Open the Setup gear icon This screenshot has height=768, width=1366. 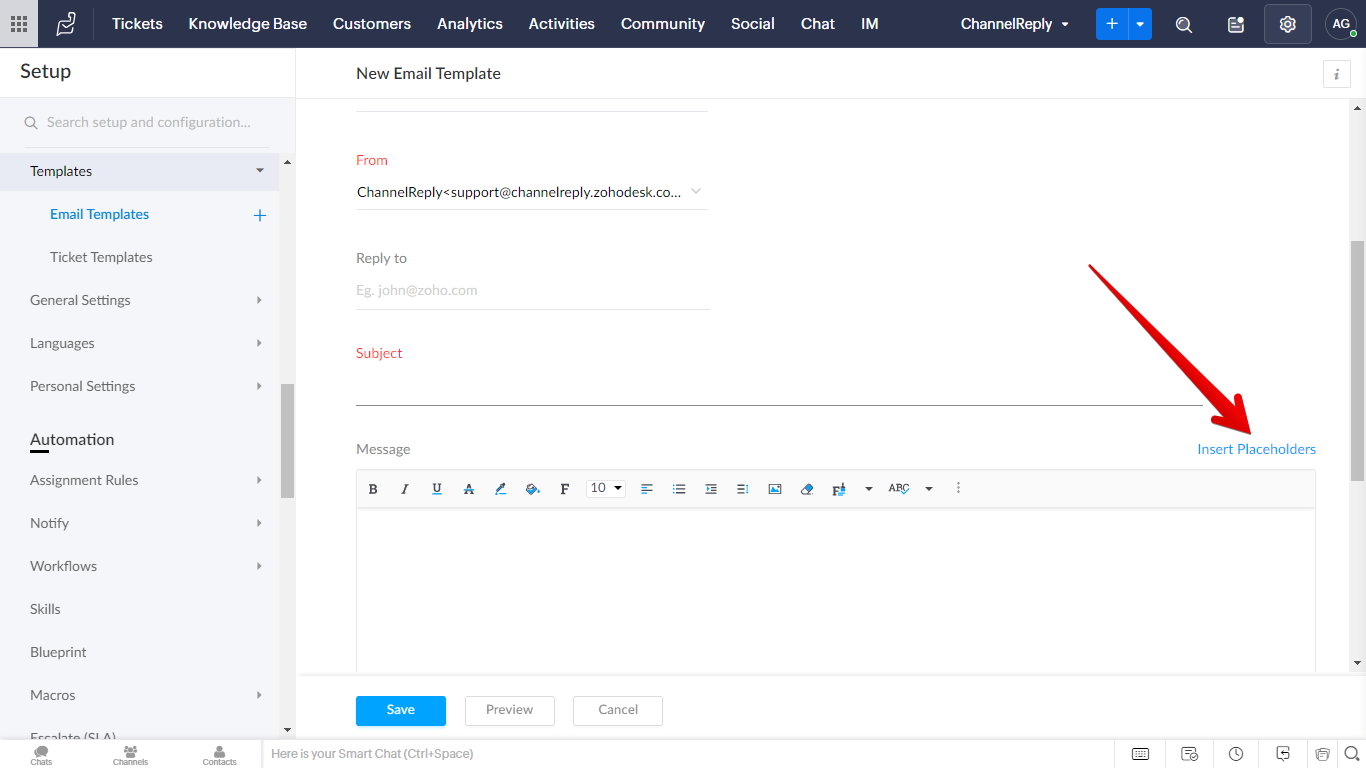click(1288, 24)
